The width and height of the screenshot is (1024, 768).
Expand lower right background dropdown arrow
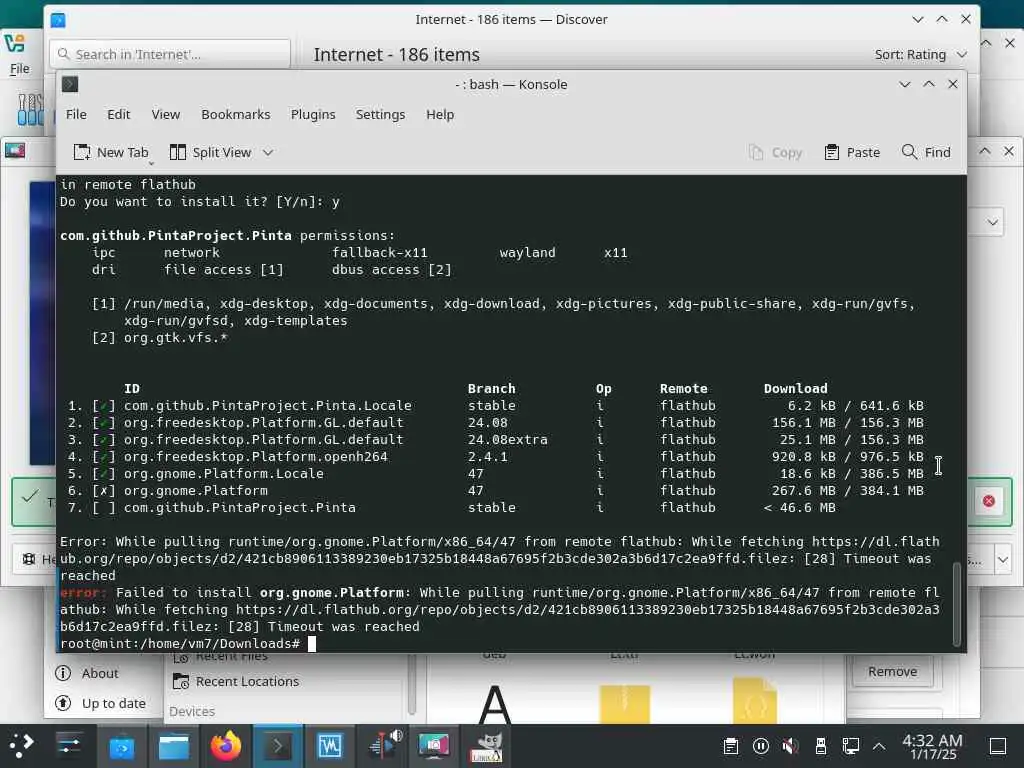(x=1003, y=560)
